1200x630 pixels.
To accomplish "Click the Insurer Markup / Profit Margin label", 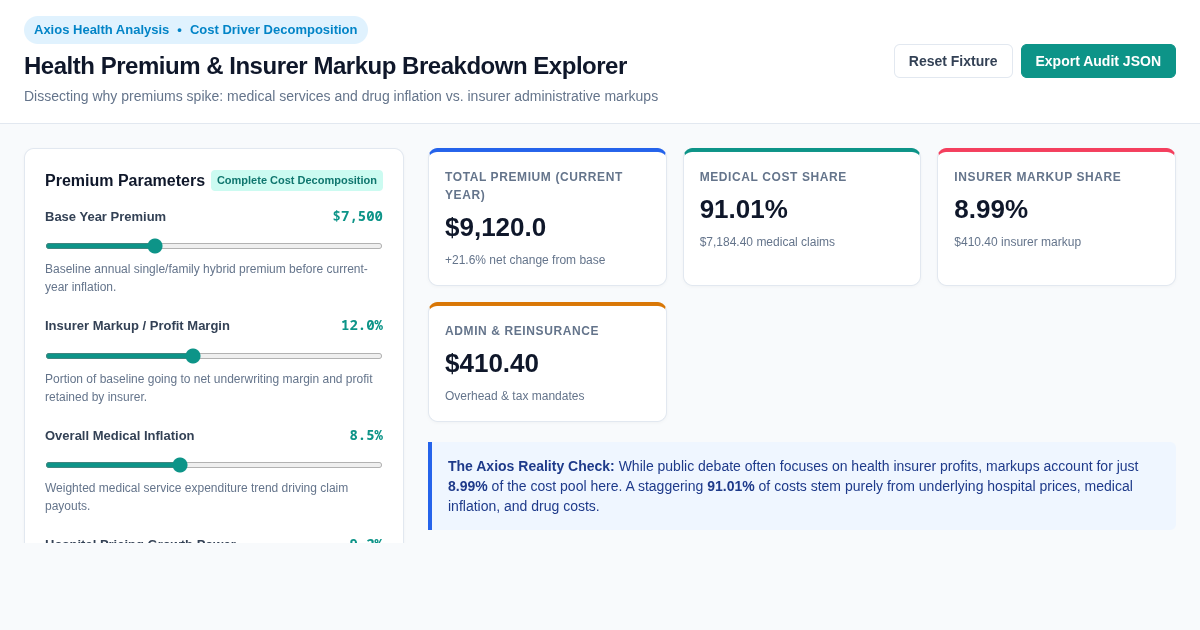I will pos(137,325).
